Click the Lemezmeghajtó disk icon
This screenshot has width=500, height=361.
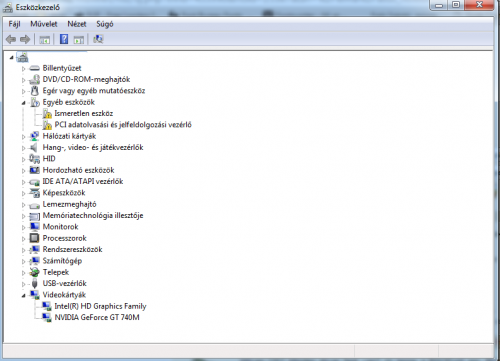(x=34, y=205)
